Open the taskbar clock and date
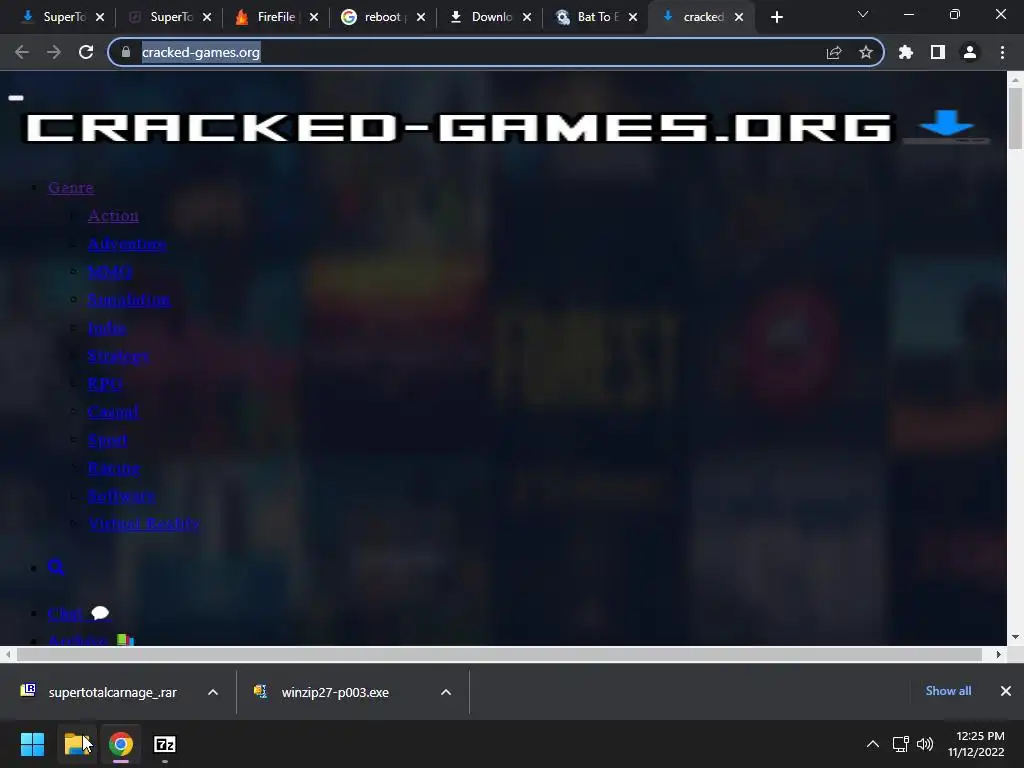The height and width of the screenshot is (768, 1024). [x=976, y=744]
